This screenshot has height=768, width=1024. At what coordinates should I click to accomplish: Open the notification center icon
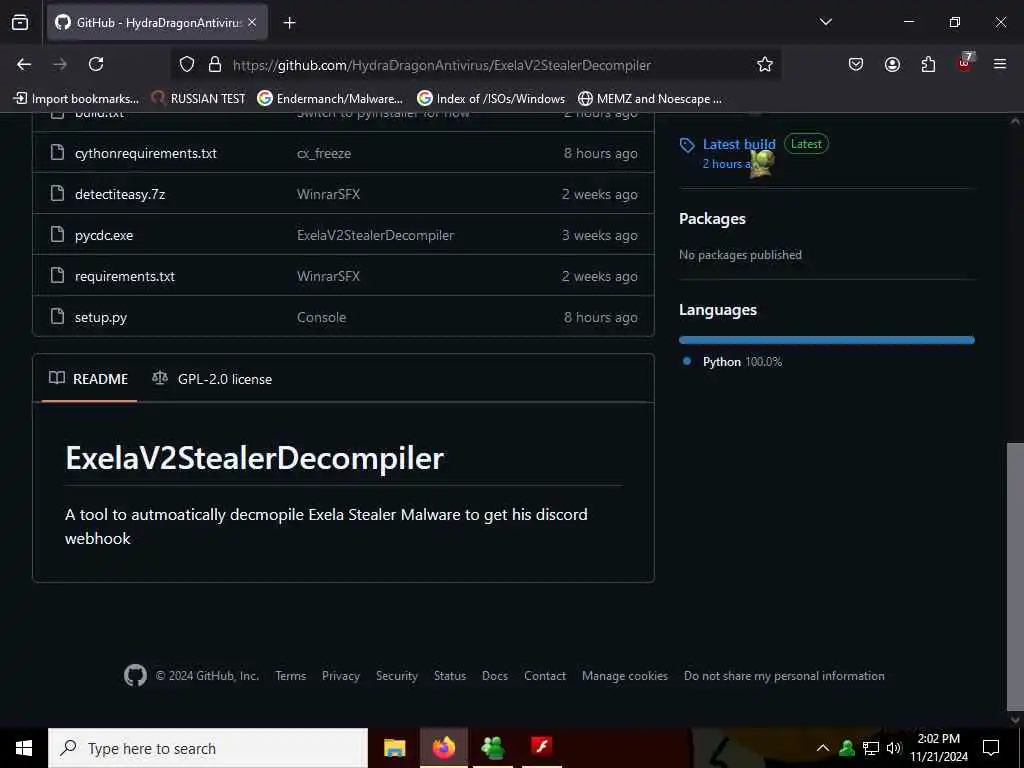pyautogui.click(x=991, y=748)
